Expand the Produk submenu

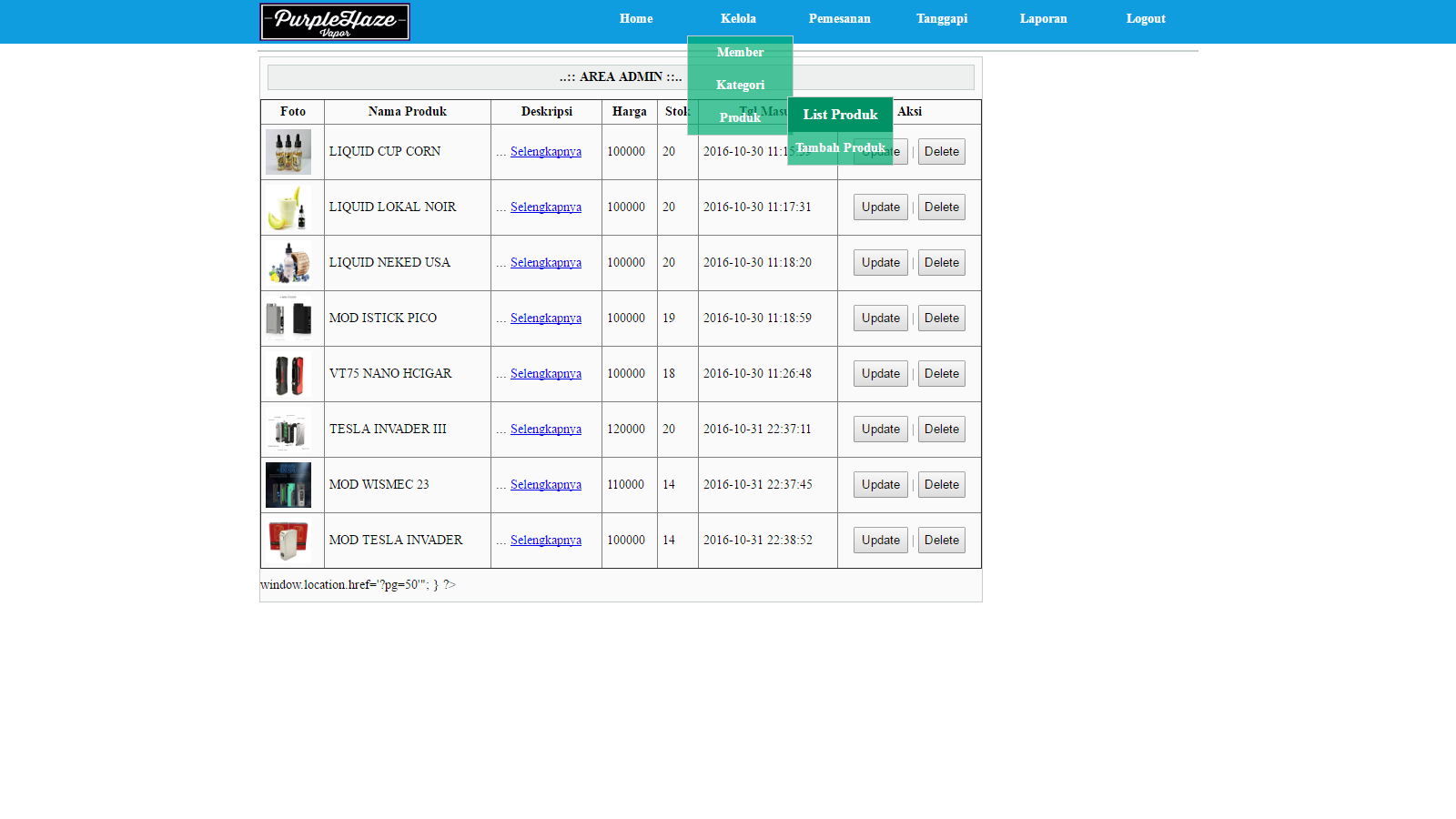[740, 117]
